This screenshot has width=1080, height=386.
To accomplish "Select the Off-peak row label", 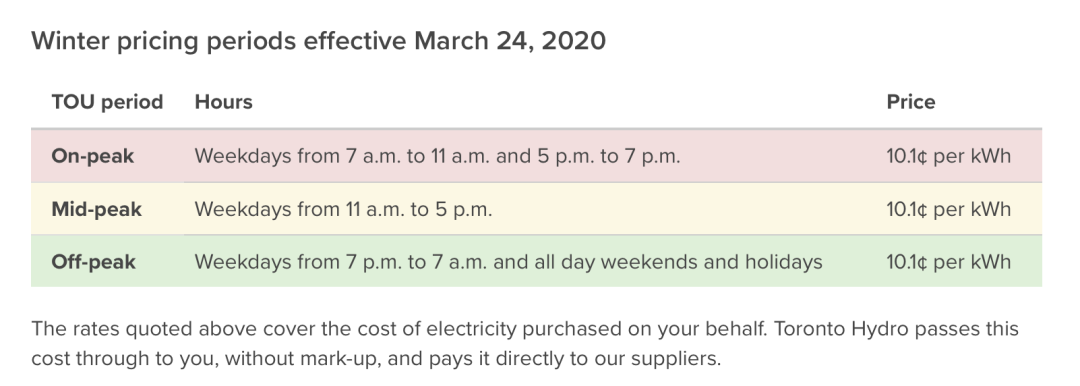I will click(x=93, y=263).
